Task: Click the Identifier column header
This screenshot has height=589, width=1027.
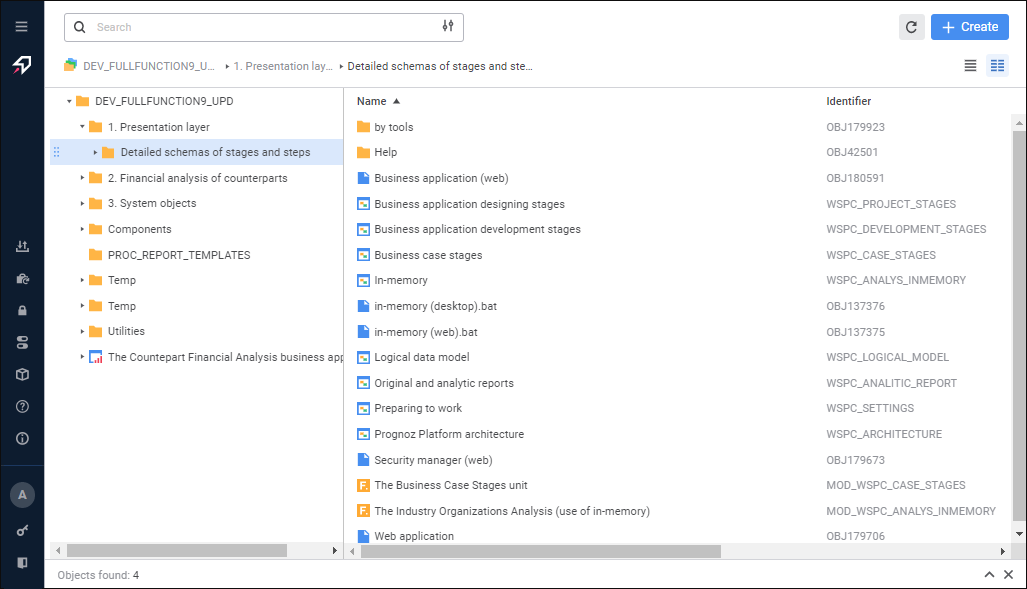Action: click(848, 101)
